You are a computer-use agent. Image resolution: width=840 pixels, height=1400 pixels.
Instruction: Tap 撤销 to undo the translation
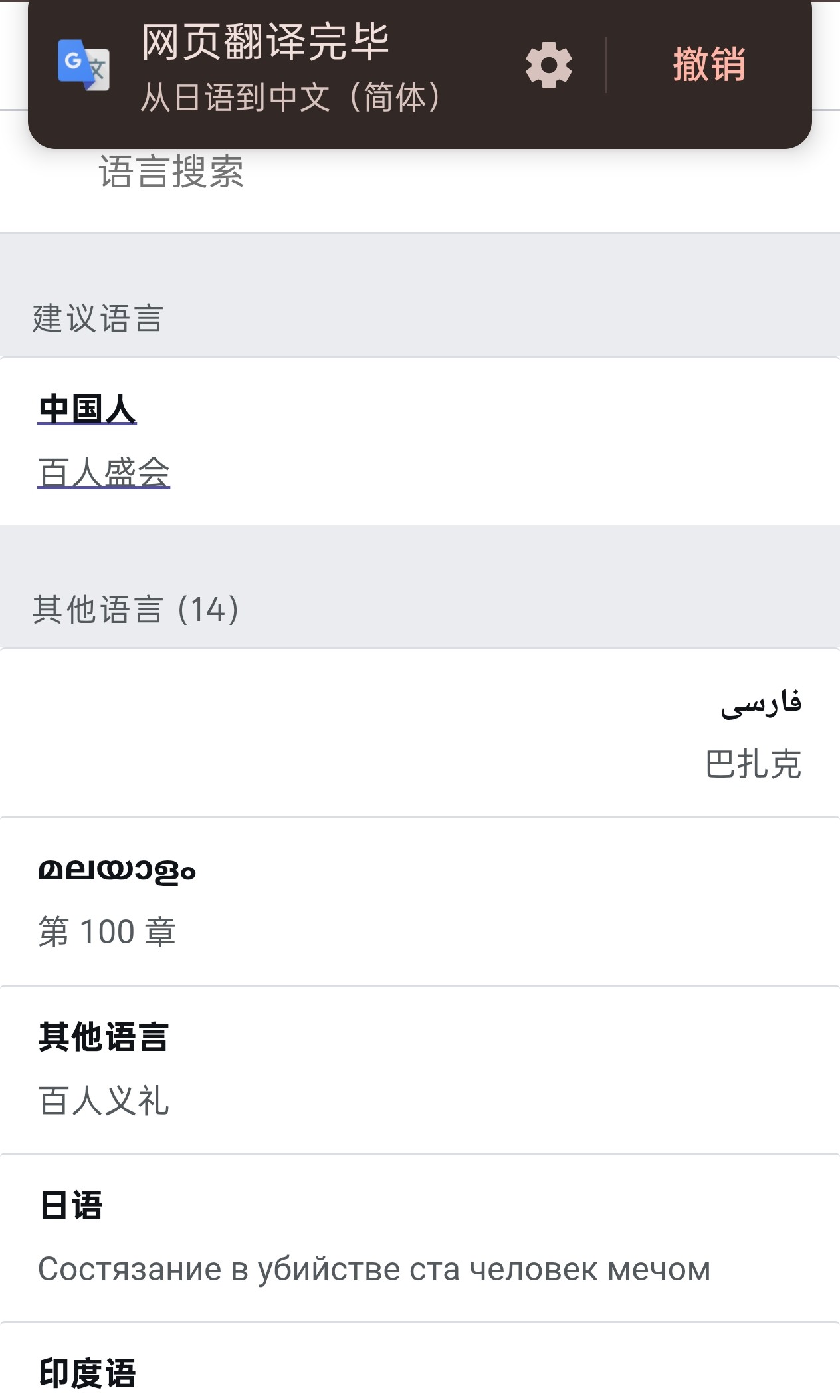tap(709, 64)
